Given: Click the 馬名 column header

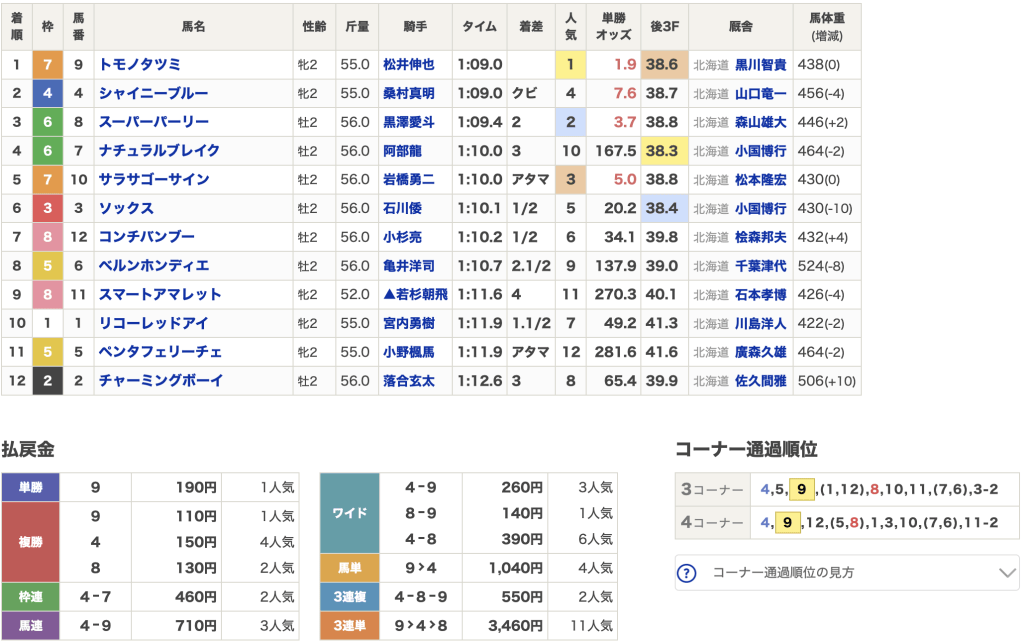Looking at the screenshot, I should 193,27.
